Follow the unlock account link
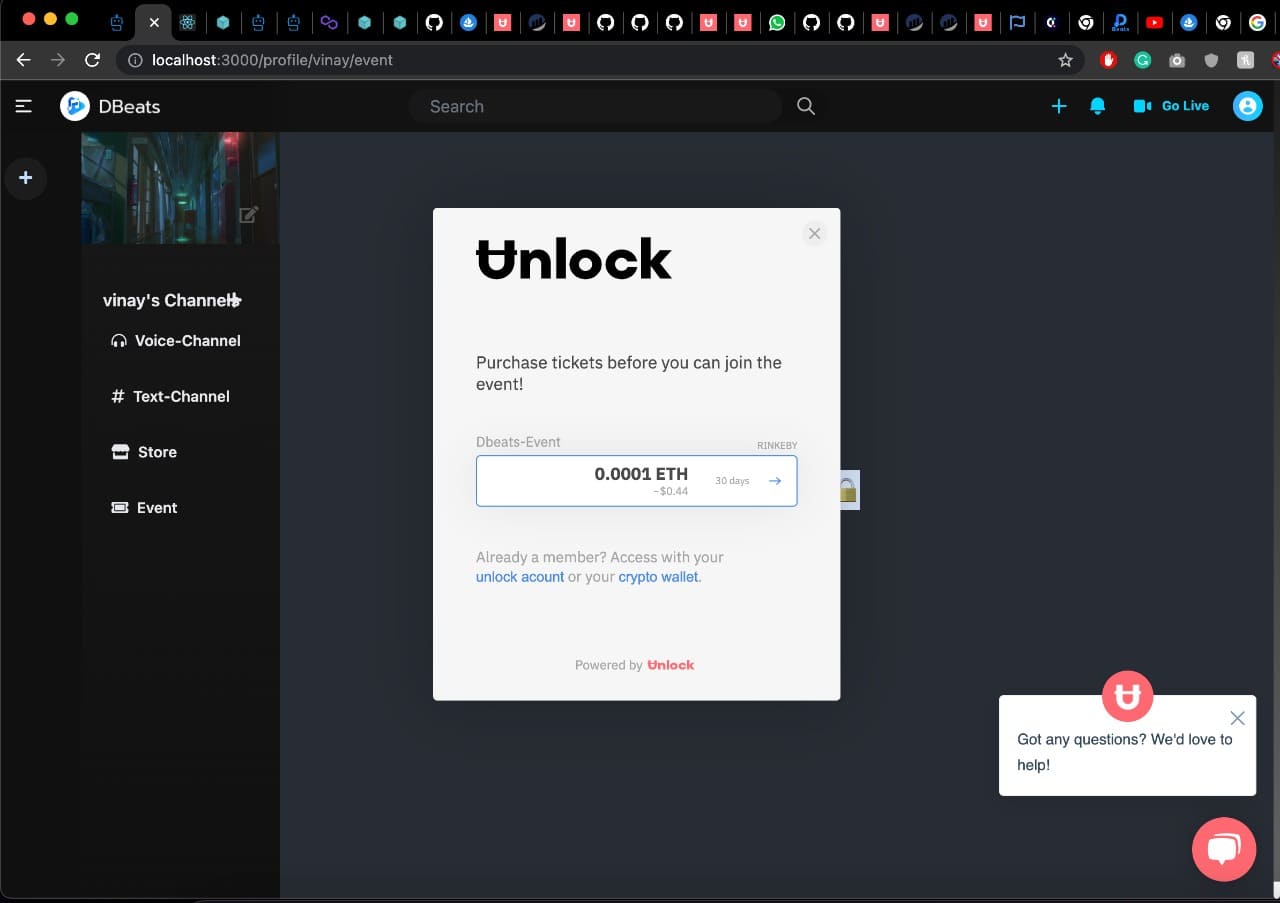 (x=520, y=577)
